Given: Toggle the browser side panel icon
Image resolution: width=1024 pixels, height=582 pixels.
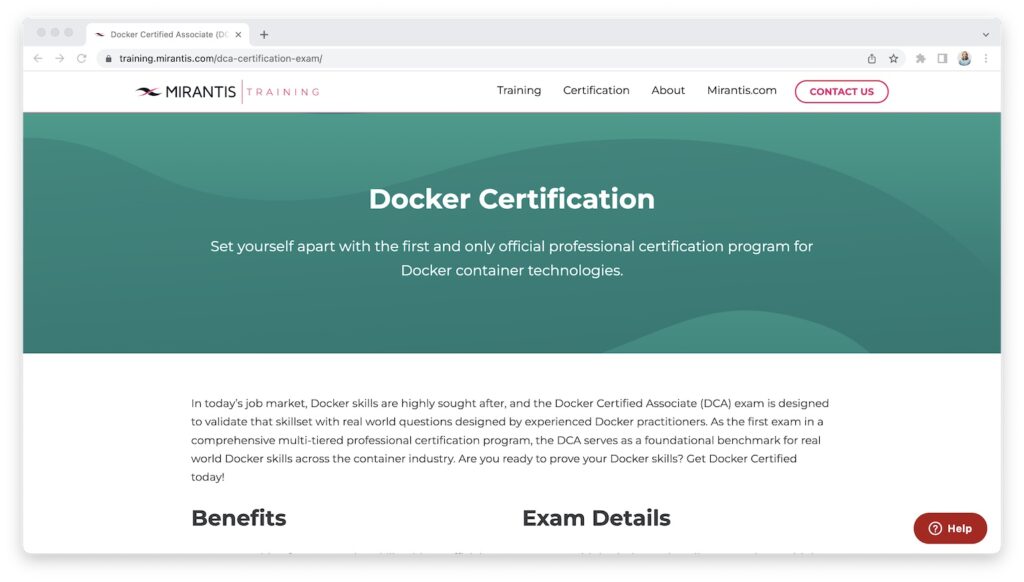Looking at the screenshot, I should click(942, 58).
